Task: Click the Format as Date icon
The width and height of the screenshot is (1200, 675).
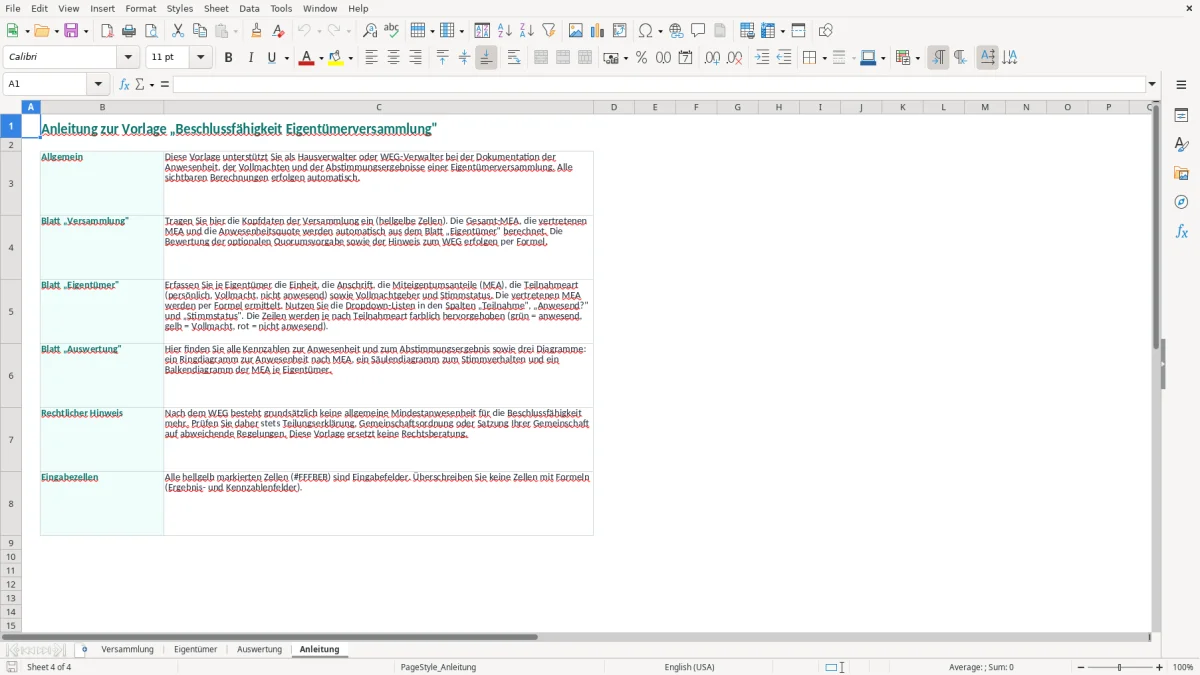Action: [x=685, y=58]
